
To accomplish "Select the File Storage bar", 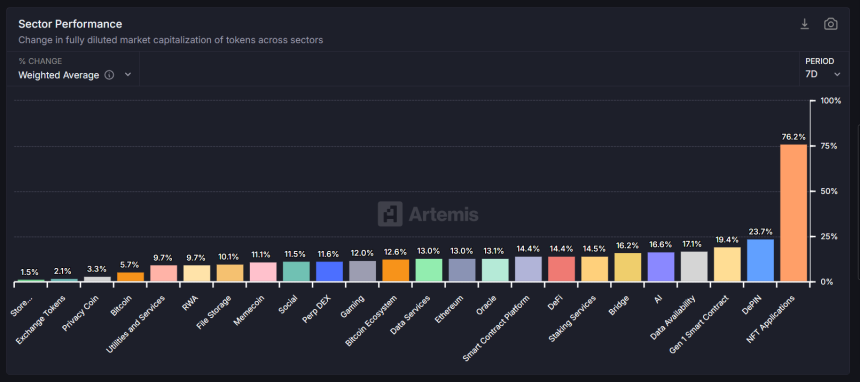I will point(230,273).
